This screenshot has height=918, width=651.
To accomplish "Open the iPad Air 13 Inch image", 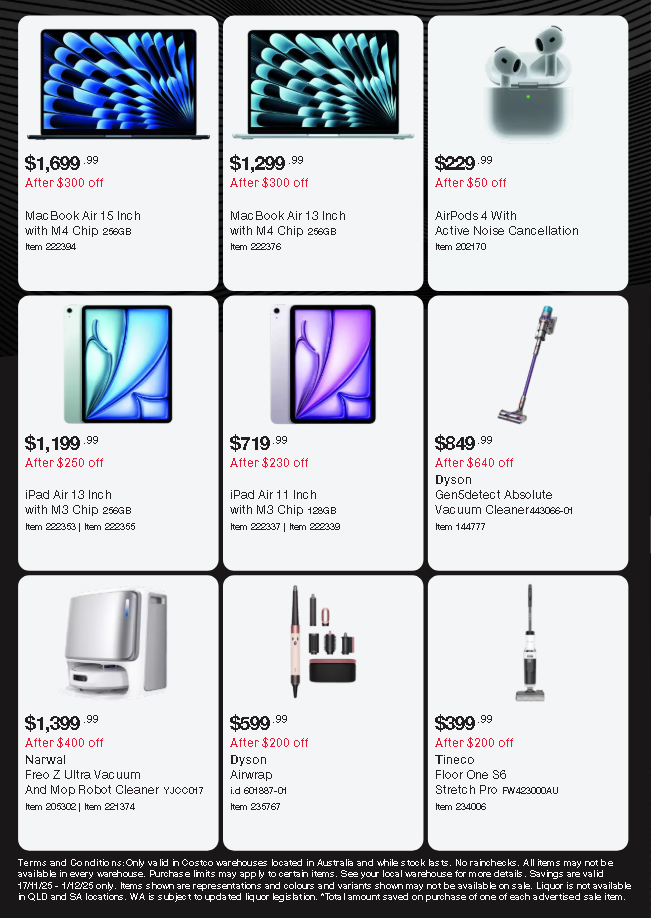I will 119,364.
